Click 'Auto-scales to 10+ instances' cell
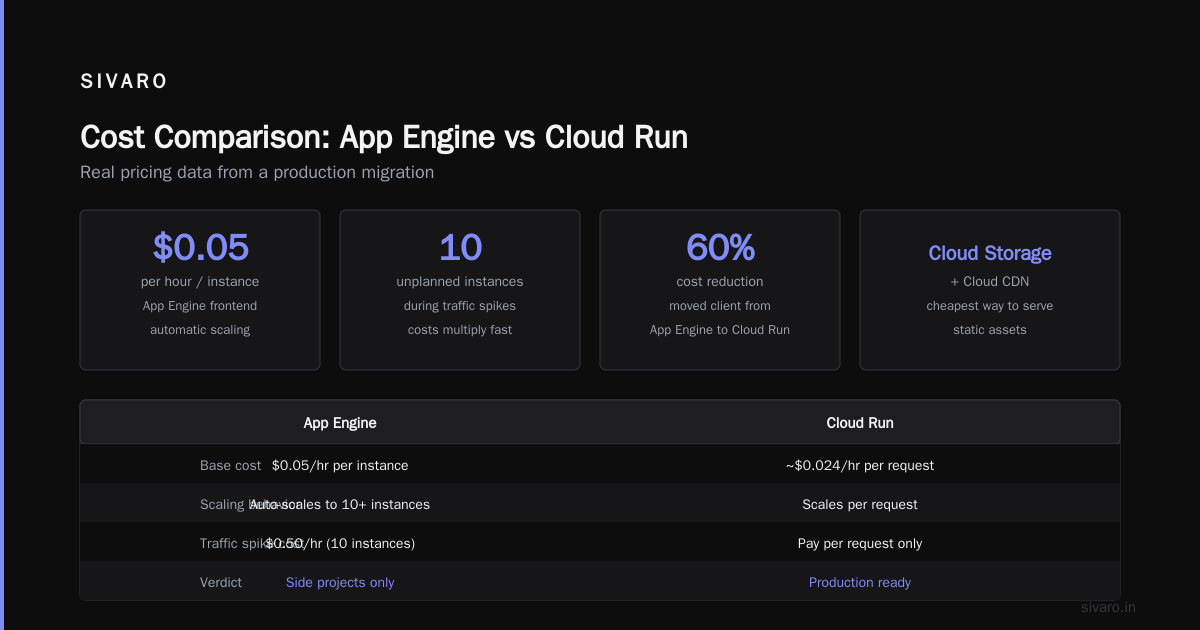This screenshot has width=1200, height=630. pos(340,504)
